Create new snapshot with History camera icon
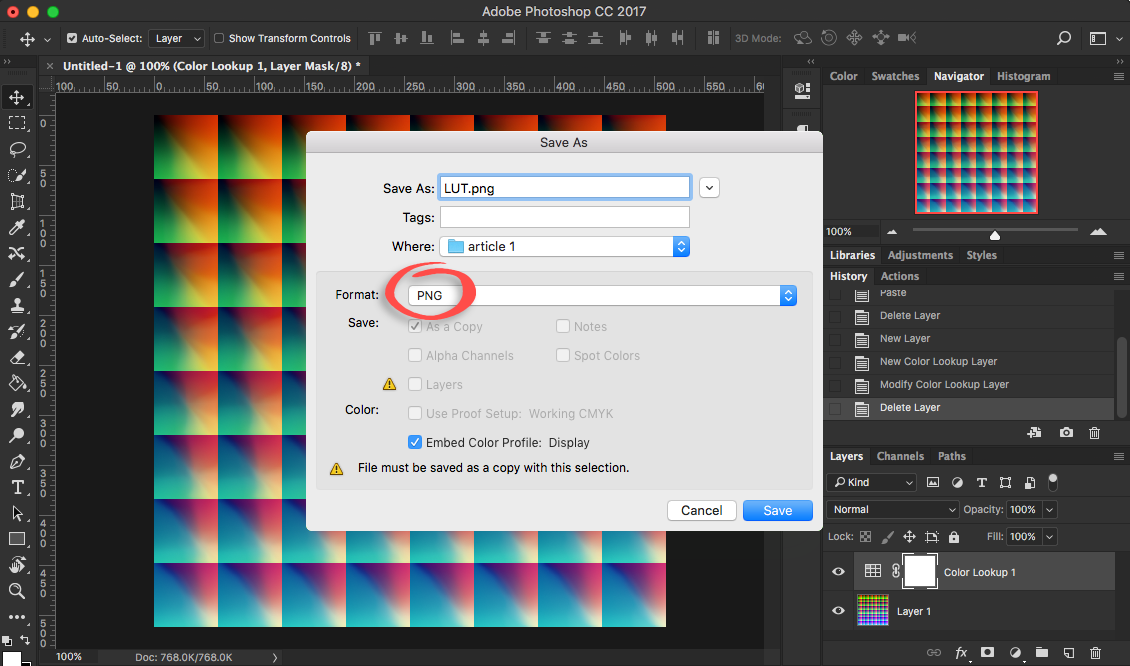 1066,432
